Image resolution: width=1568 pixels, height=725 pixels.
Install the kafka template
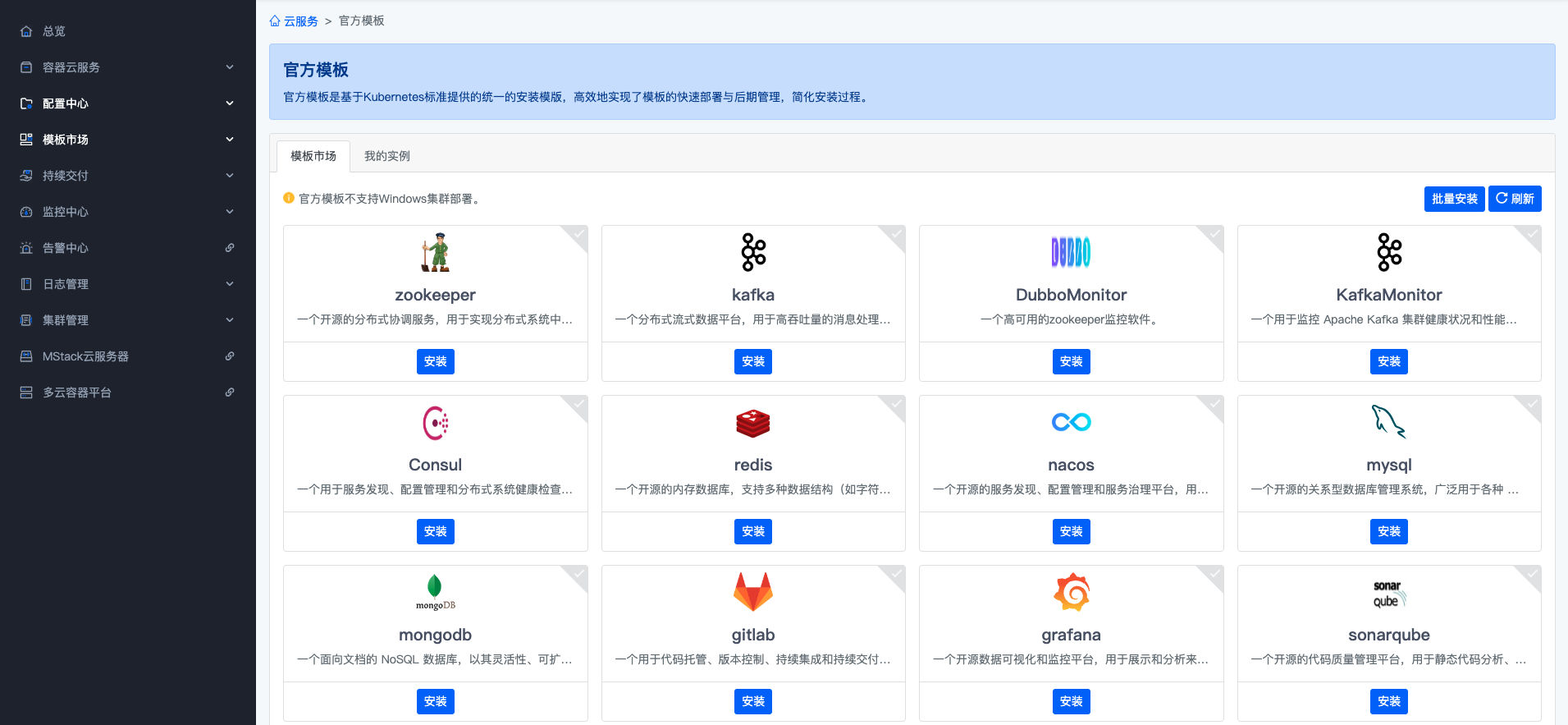(753, 361)
